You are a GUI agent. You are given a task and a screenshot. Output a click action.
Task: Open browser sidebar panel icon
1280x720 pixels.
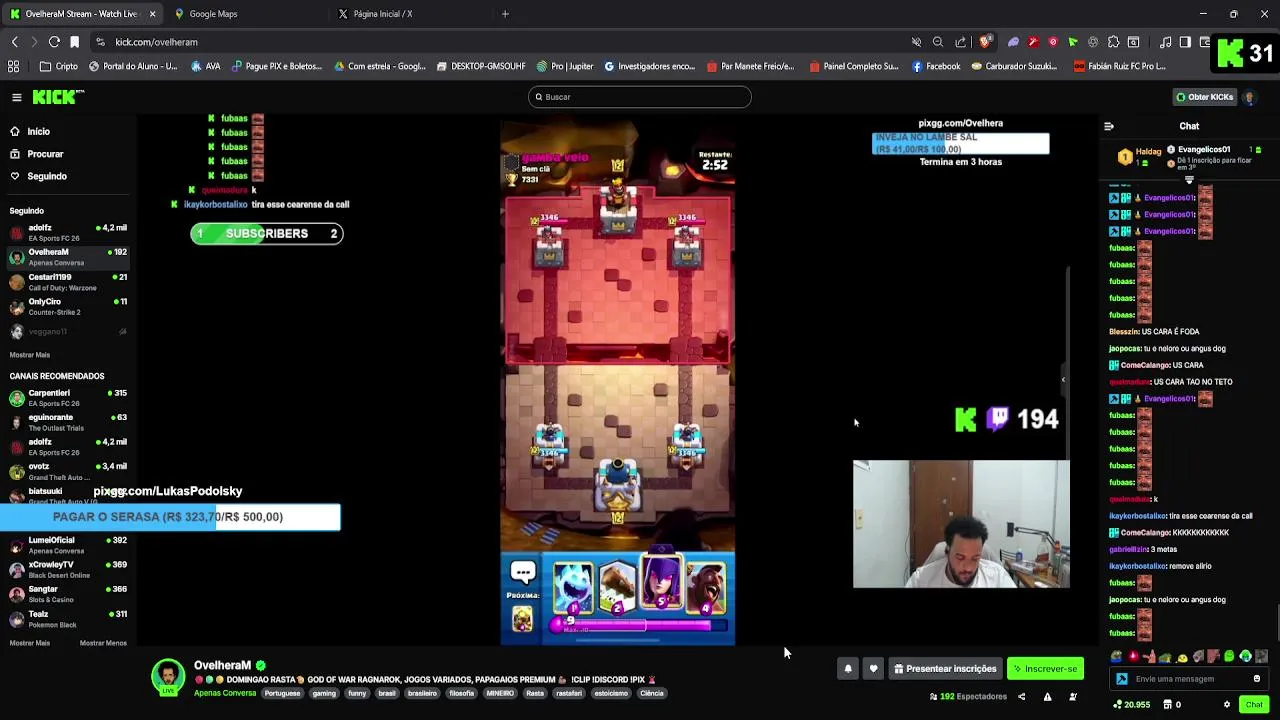1185,42
